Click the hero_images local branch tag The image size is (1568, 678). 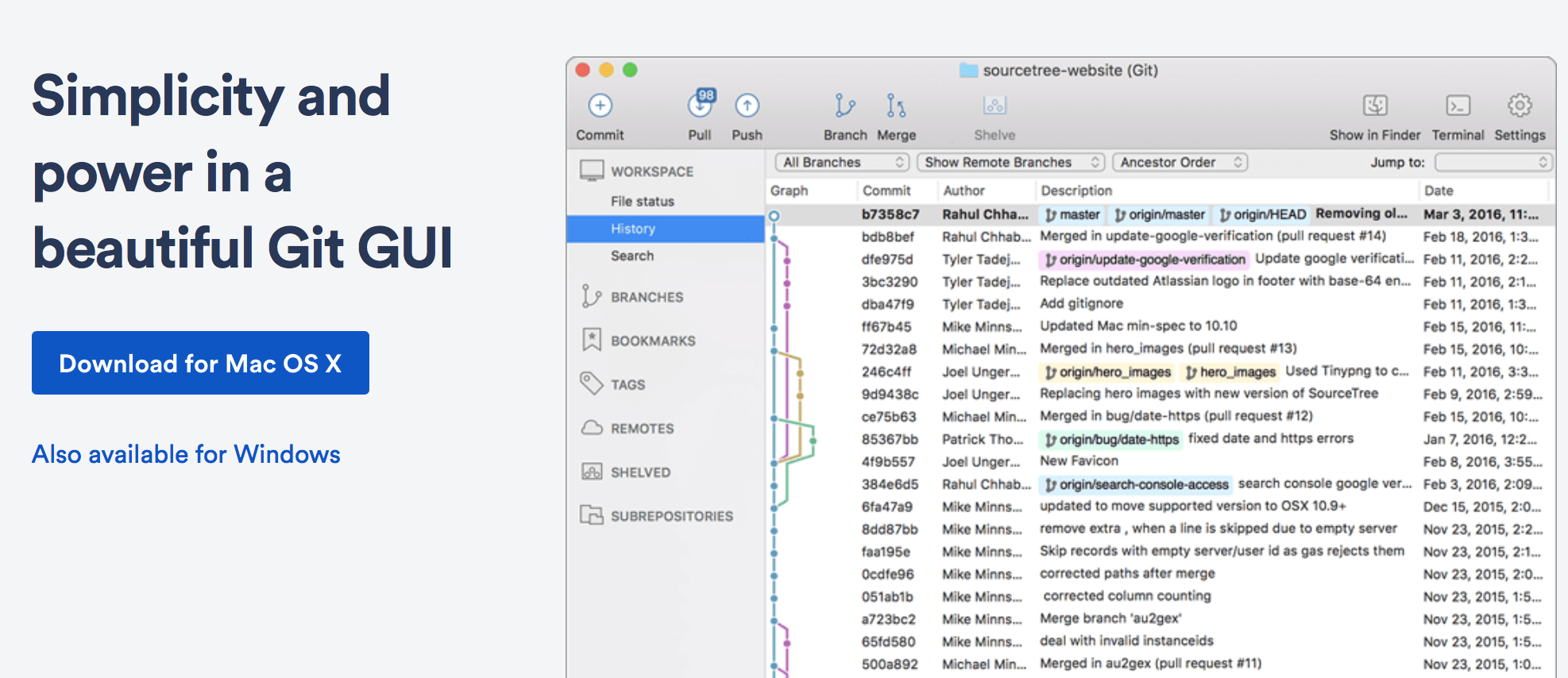[x=1230, y=372]
